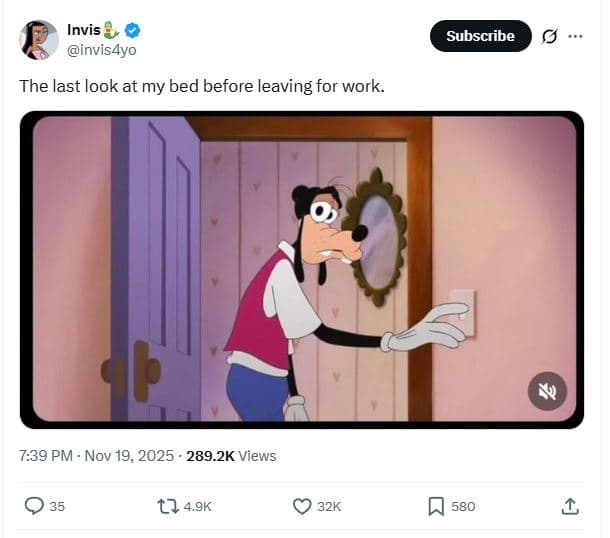The width and height of the screenshot is (610, 538).
Task: Open the 7:39 PM timestamp link
Action: pyautogui.click(x=45, y=456)
